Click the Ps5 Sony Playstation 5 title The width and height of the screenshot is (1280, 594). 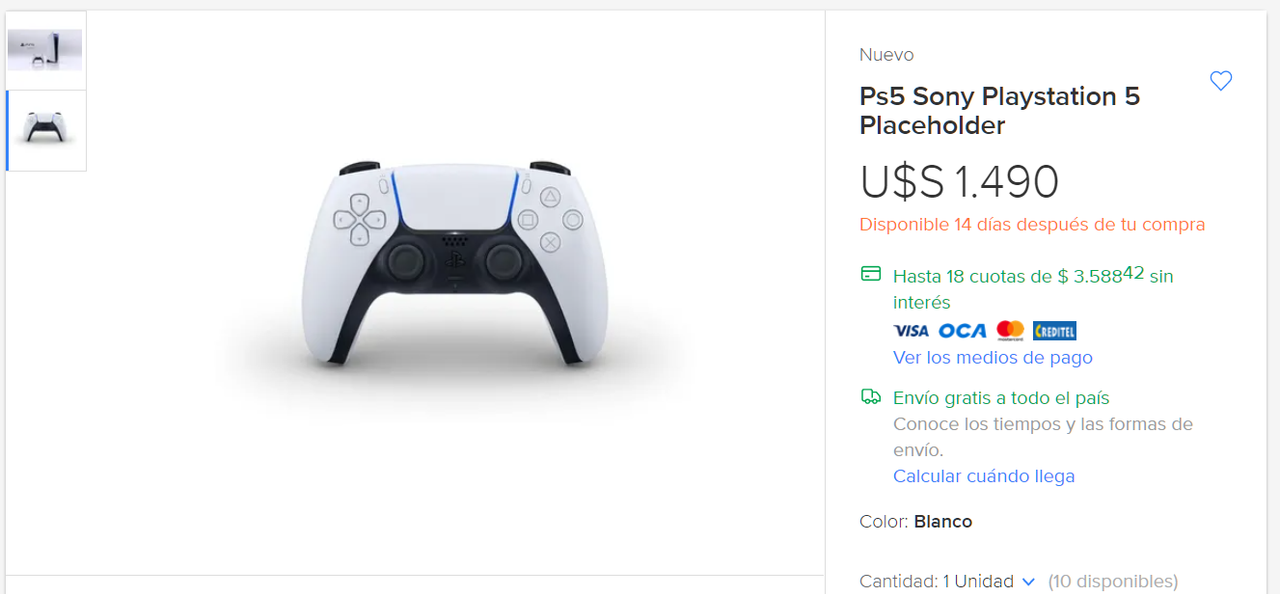coord(999,111)
